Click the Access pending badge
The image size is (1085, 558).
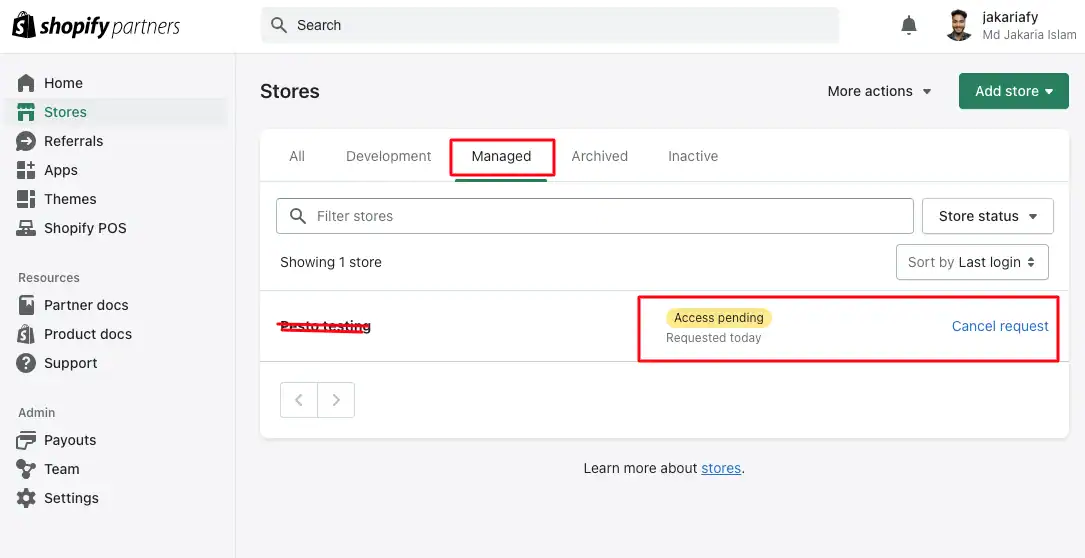click(719, 318)
